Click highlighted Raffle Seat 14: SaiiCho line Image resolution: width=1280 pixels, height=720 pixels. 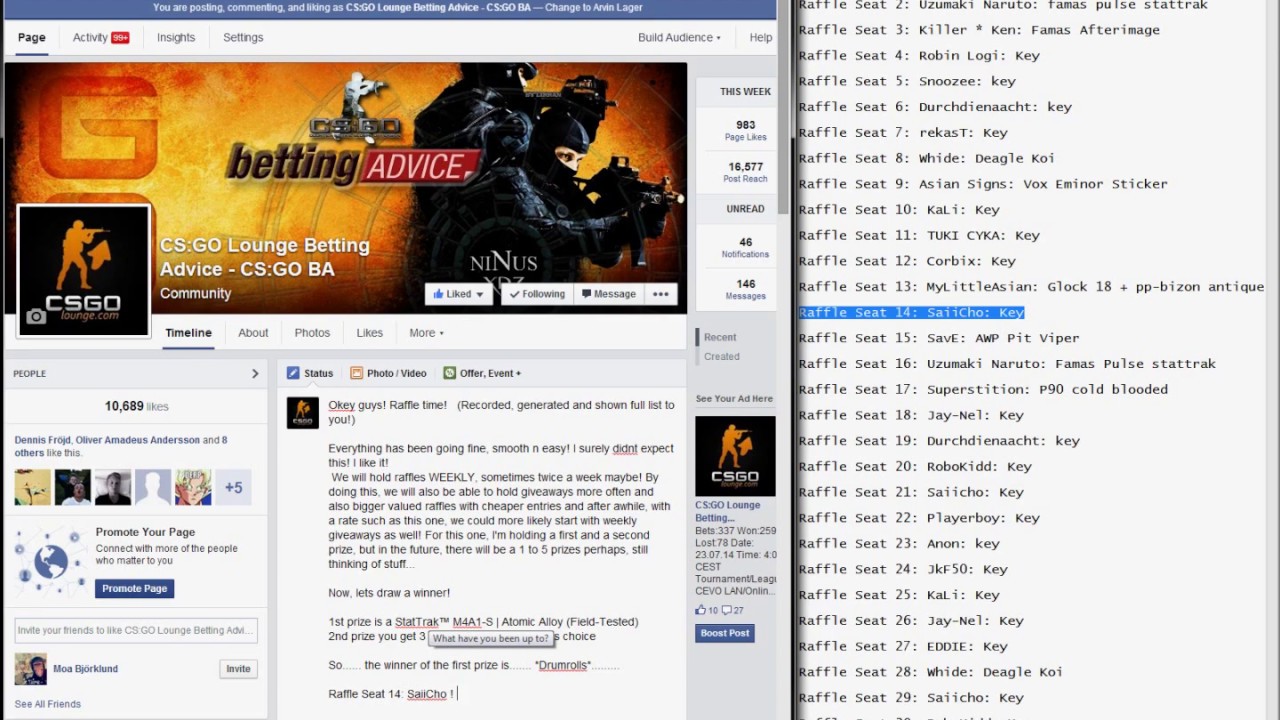[x=911, y=312]
